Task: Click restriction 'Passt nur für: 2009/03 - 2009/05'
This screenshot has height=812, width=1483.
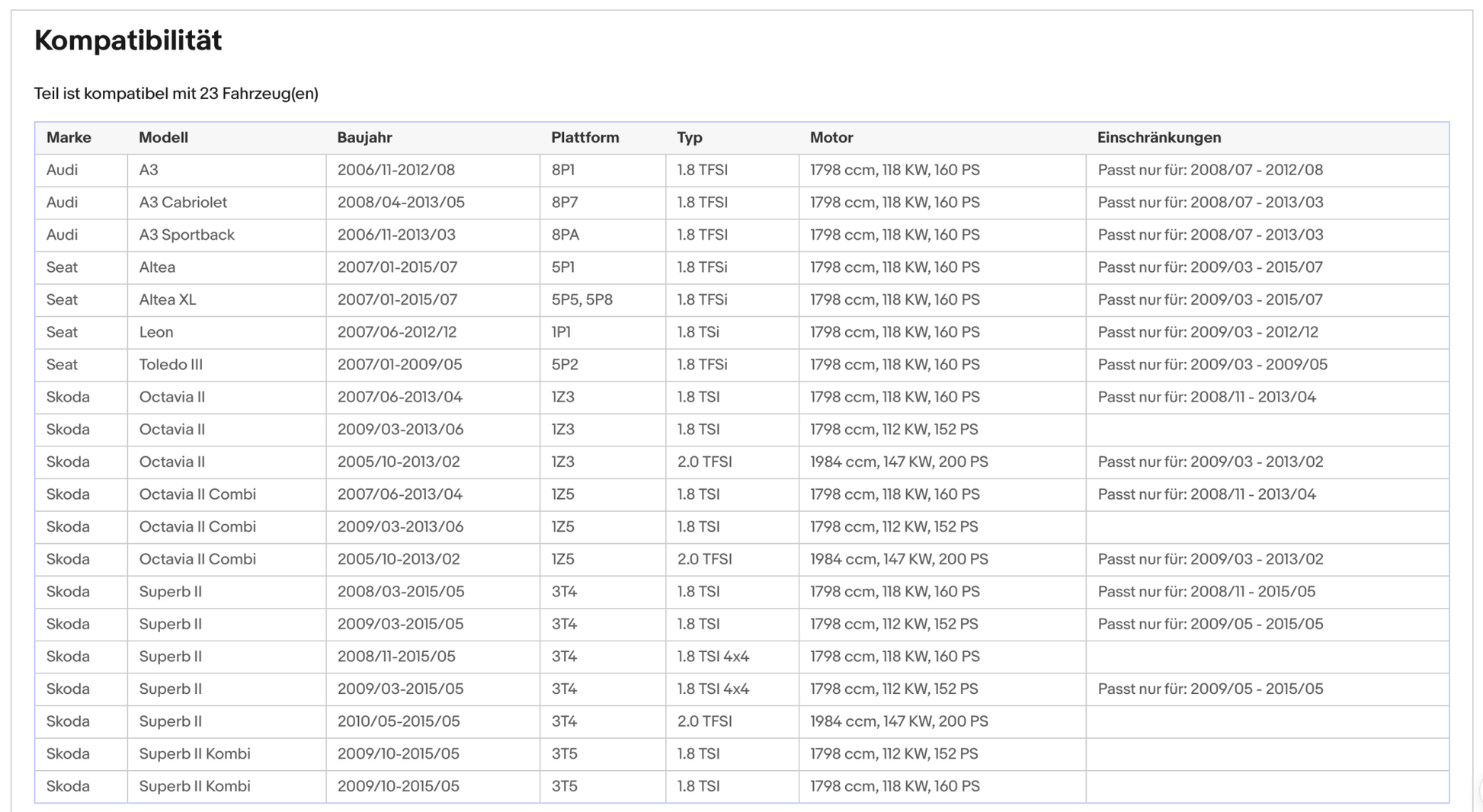Action: pyautogui.click(x=1212, y=365)
